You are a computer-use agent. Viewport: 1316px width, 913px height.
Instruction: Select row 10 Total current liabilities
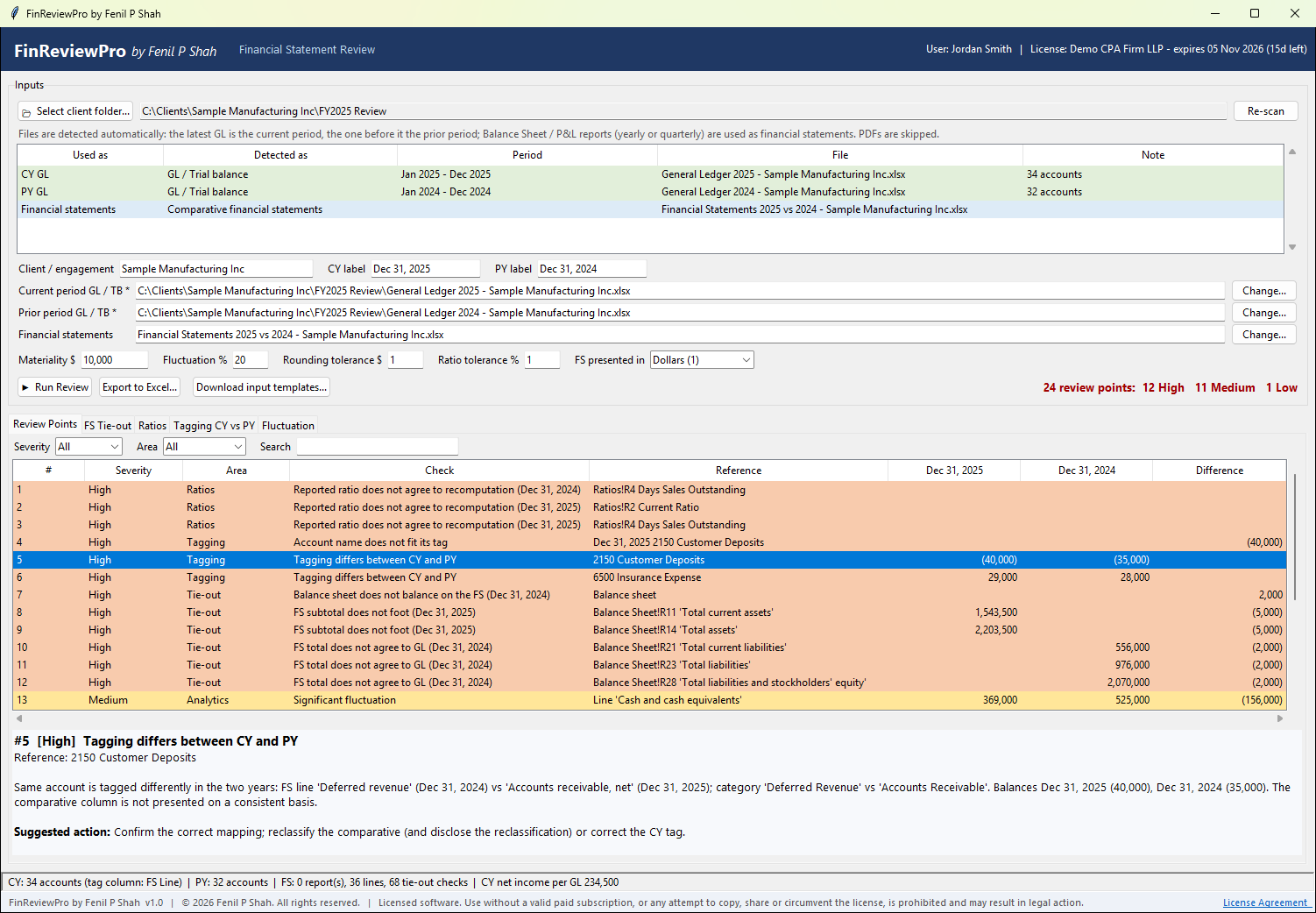point(649,648)
